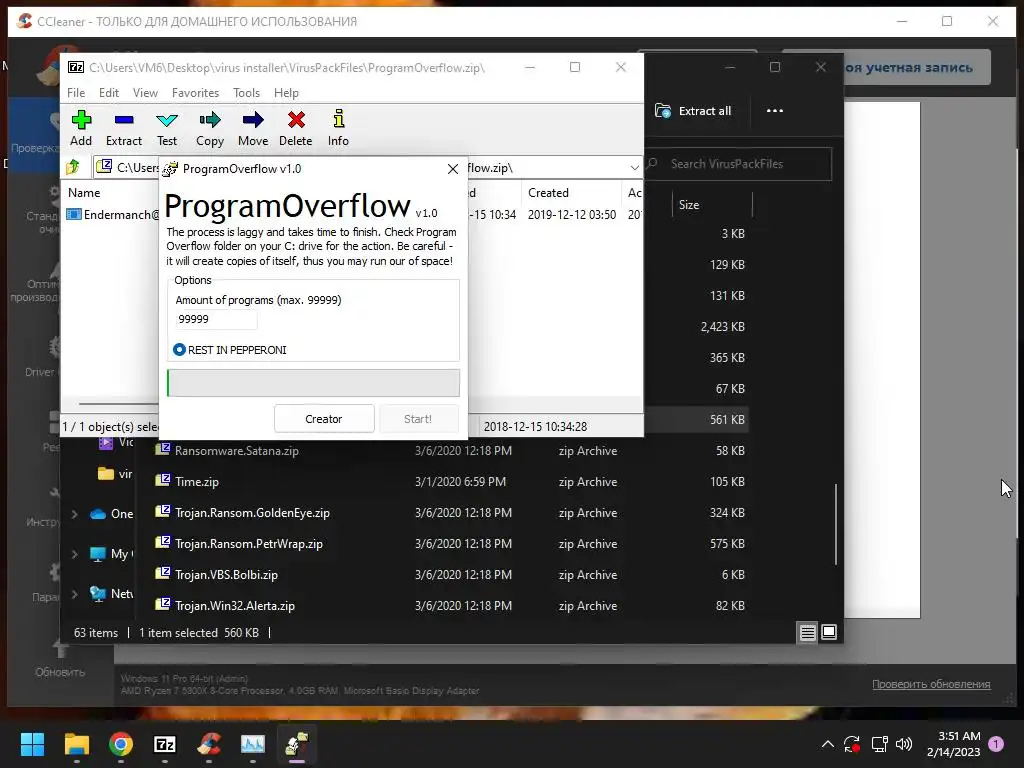The height and width of the screenshot is (768, 1024).
Task: Show hidden system tray icons
Action: (827, 744)
